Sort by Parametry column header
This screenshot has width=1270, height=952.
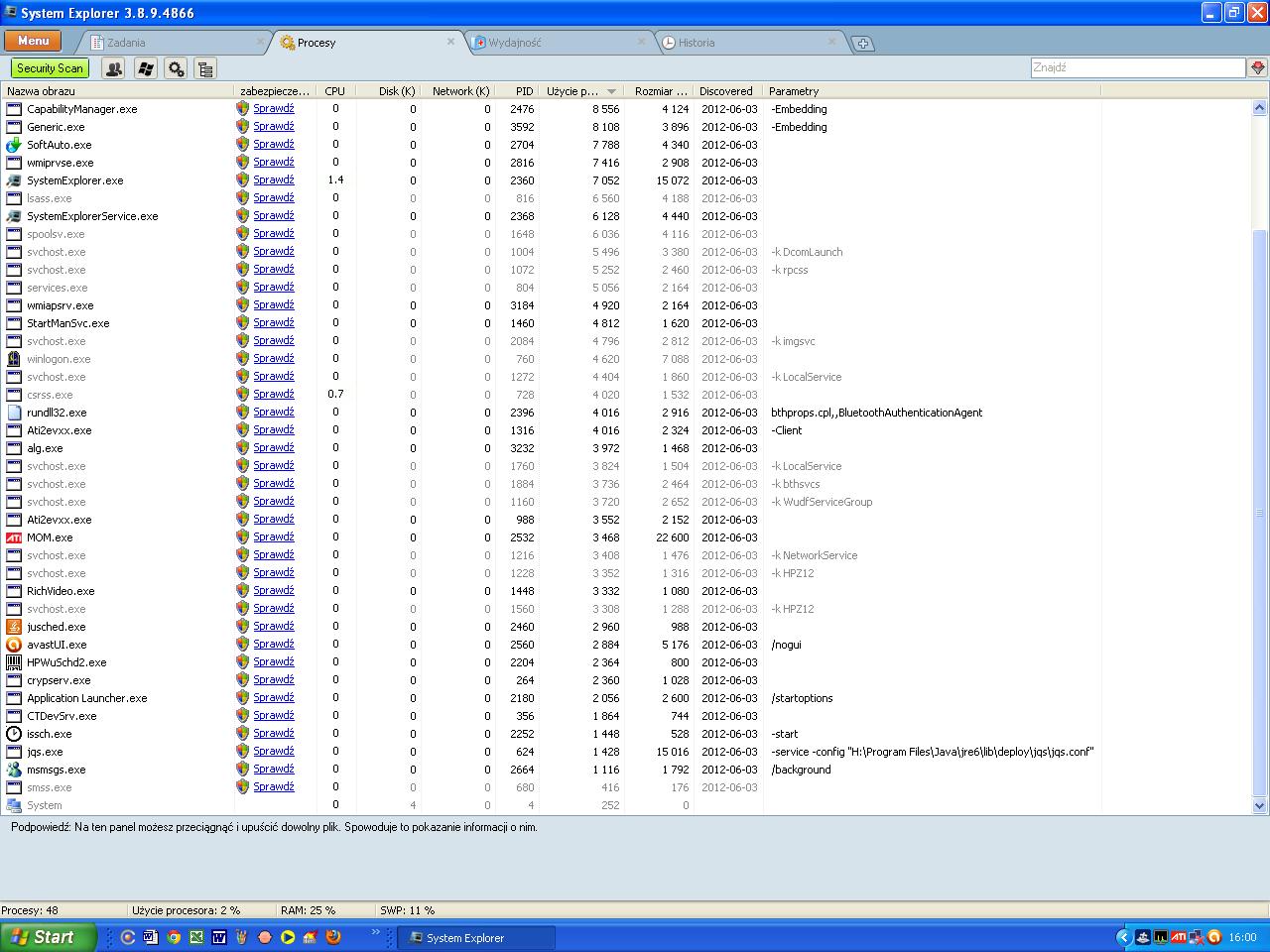(932, 91)
